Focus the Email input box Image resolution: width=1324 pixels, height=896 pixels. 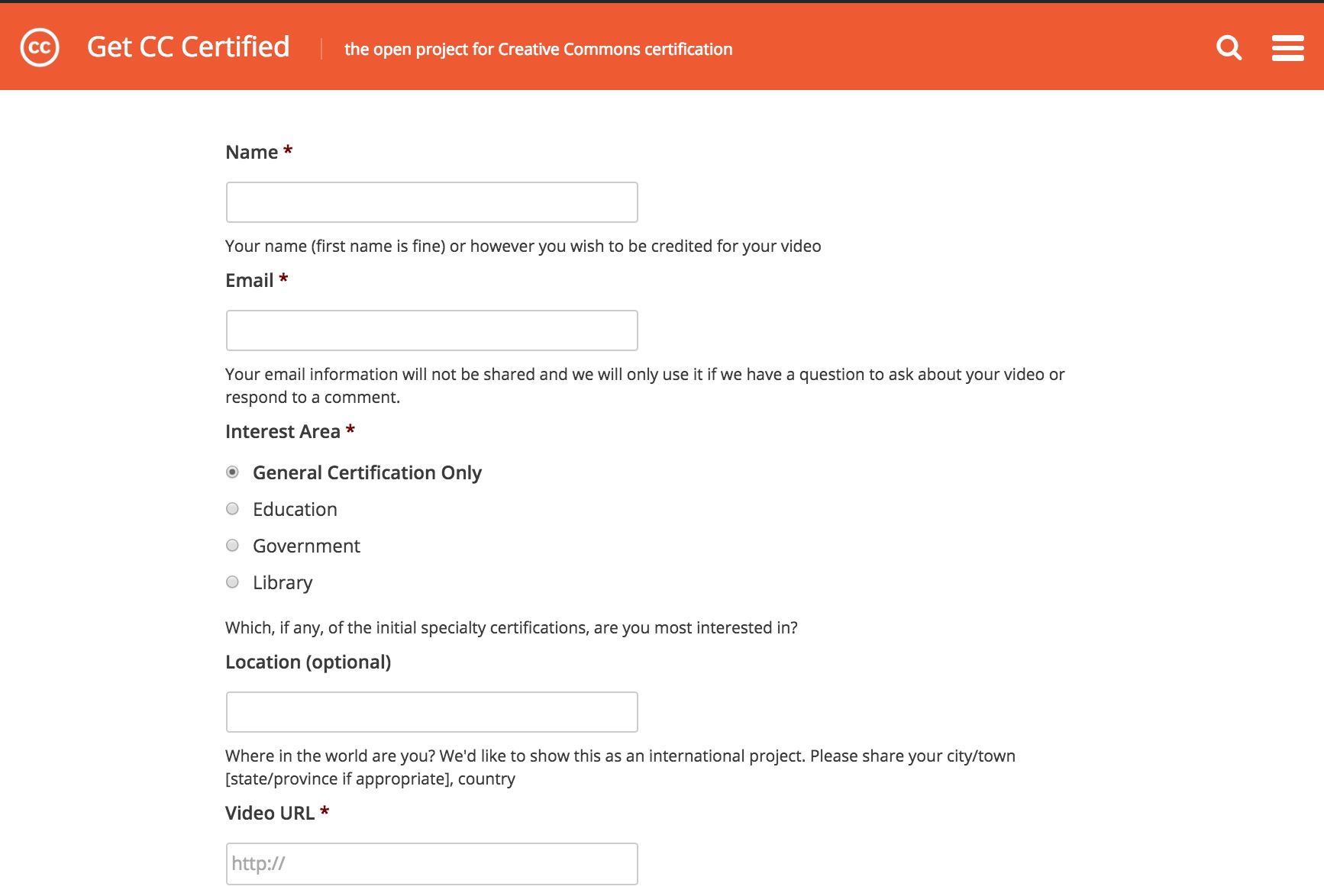click(x=431, y=330)
